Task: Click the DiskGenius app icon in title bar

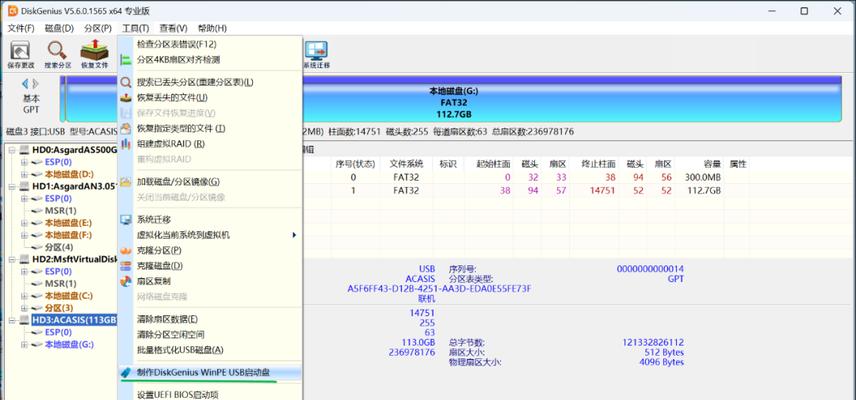Action: [13, 11]
